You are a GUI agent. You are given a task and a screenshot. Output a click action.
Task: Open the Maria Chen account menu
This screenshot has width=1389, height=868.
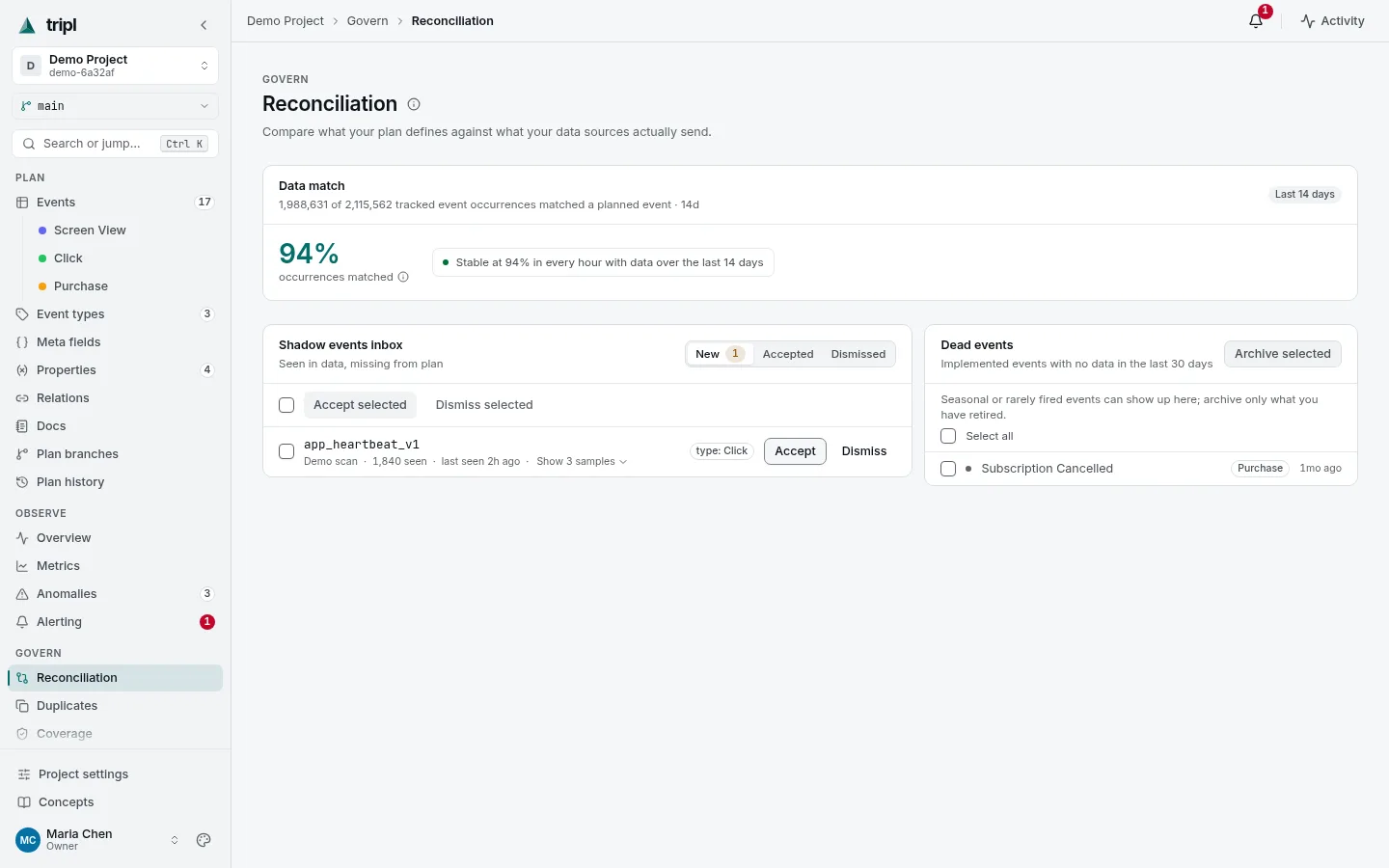98,840
